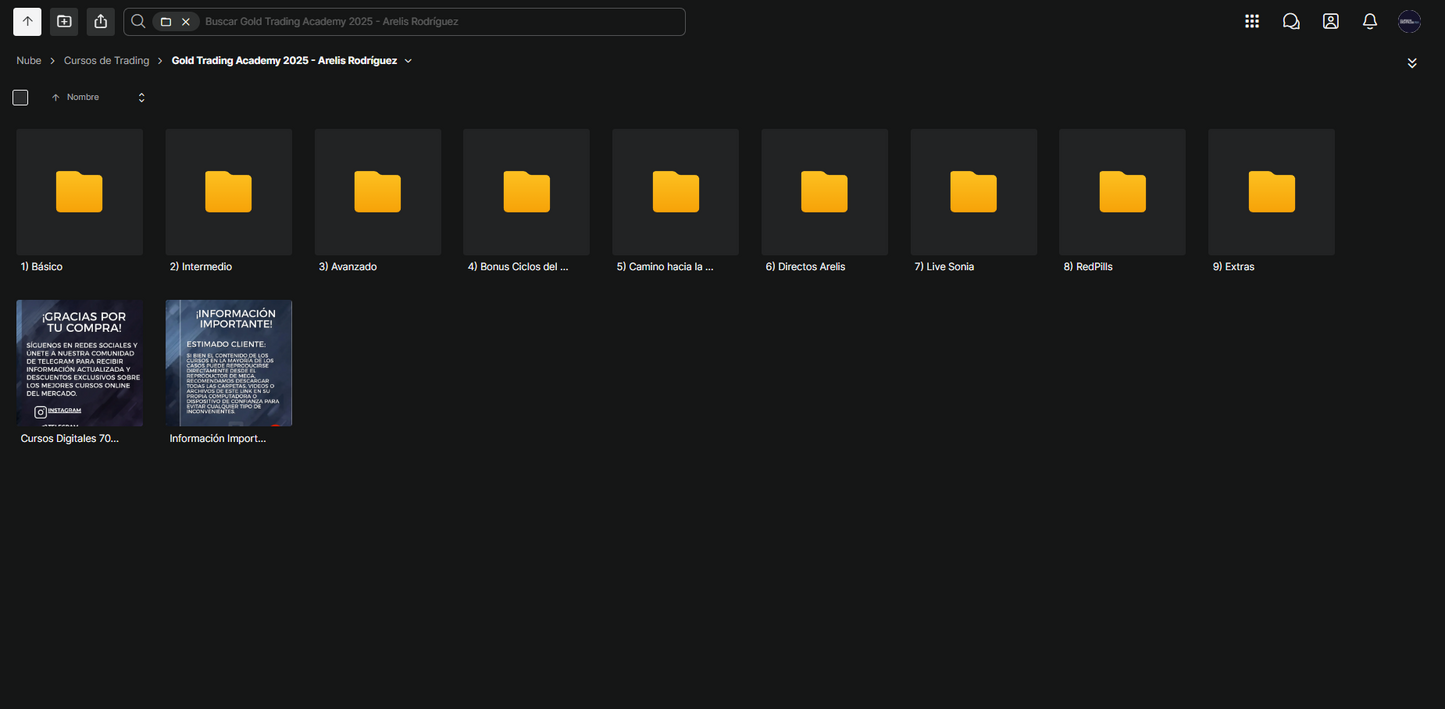Remove the folder filter with the X
The image size is (1445, 709).
coord(186,22)
